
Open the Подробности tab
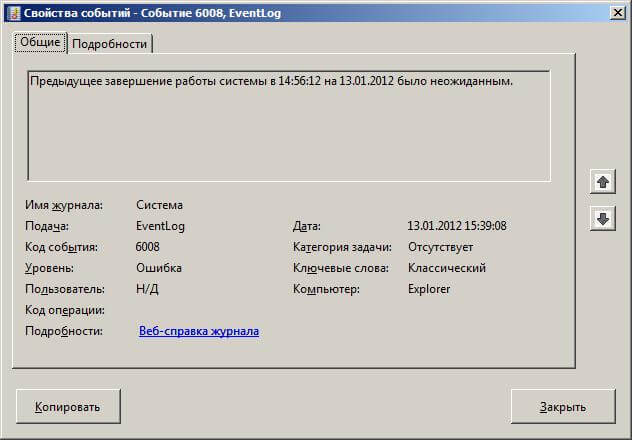coord(110,43)
